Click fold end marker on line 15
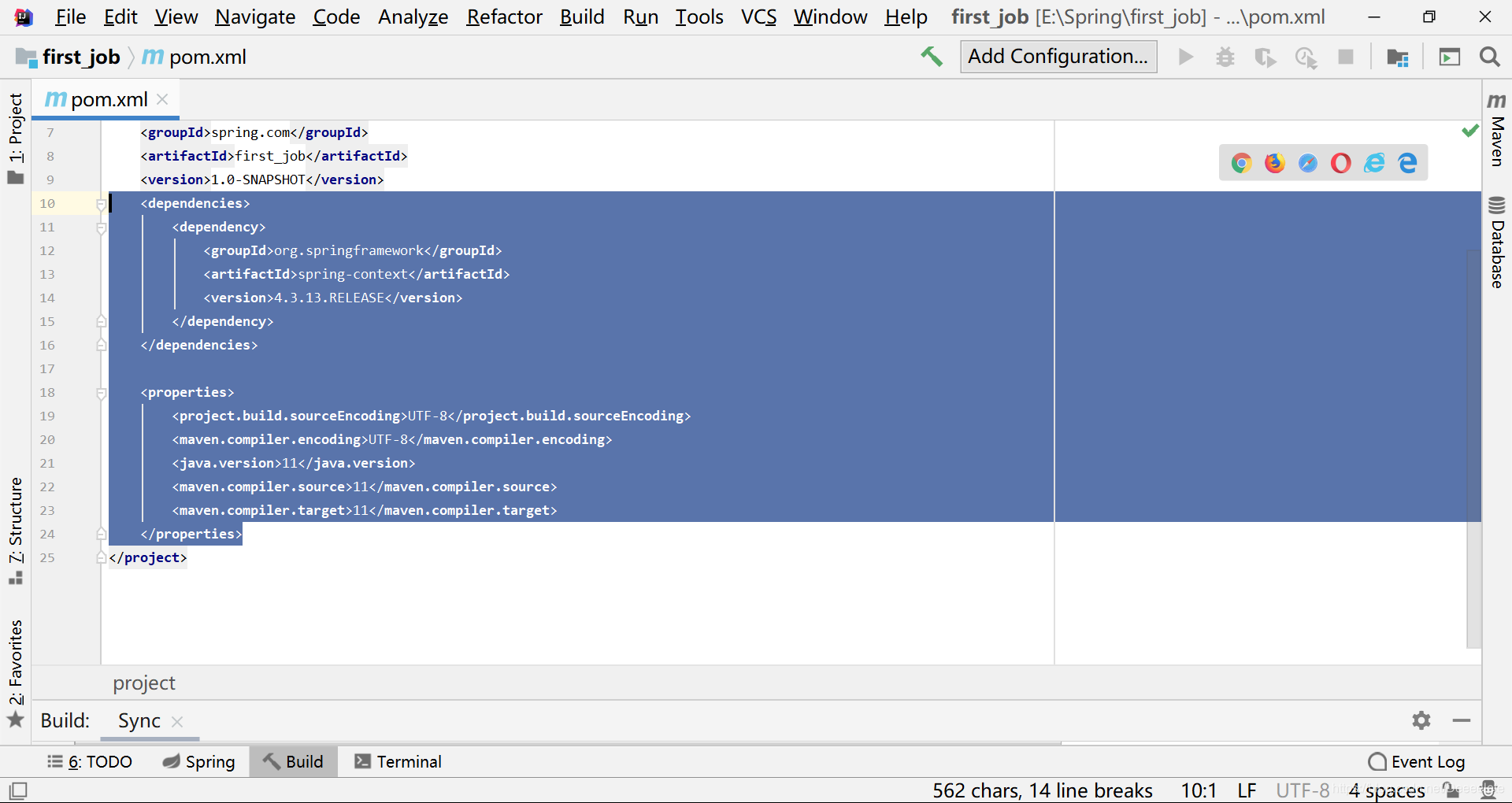 pos(101,321)
